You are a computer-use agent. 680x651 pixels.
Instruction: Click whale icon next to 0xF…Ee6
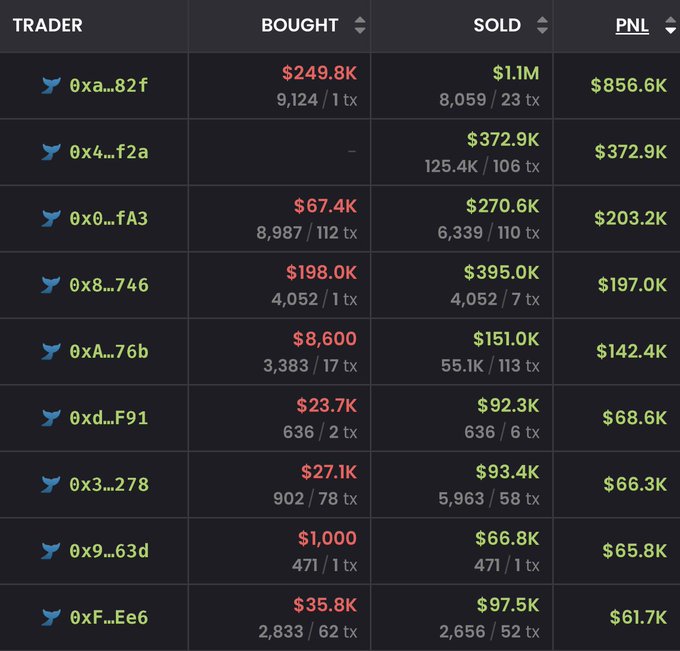pos(51,617)
